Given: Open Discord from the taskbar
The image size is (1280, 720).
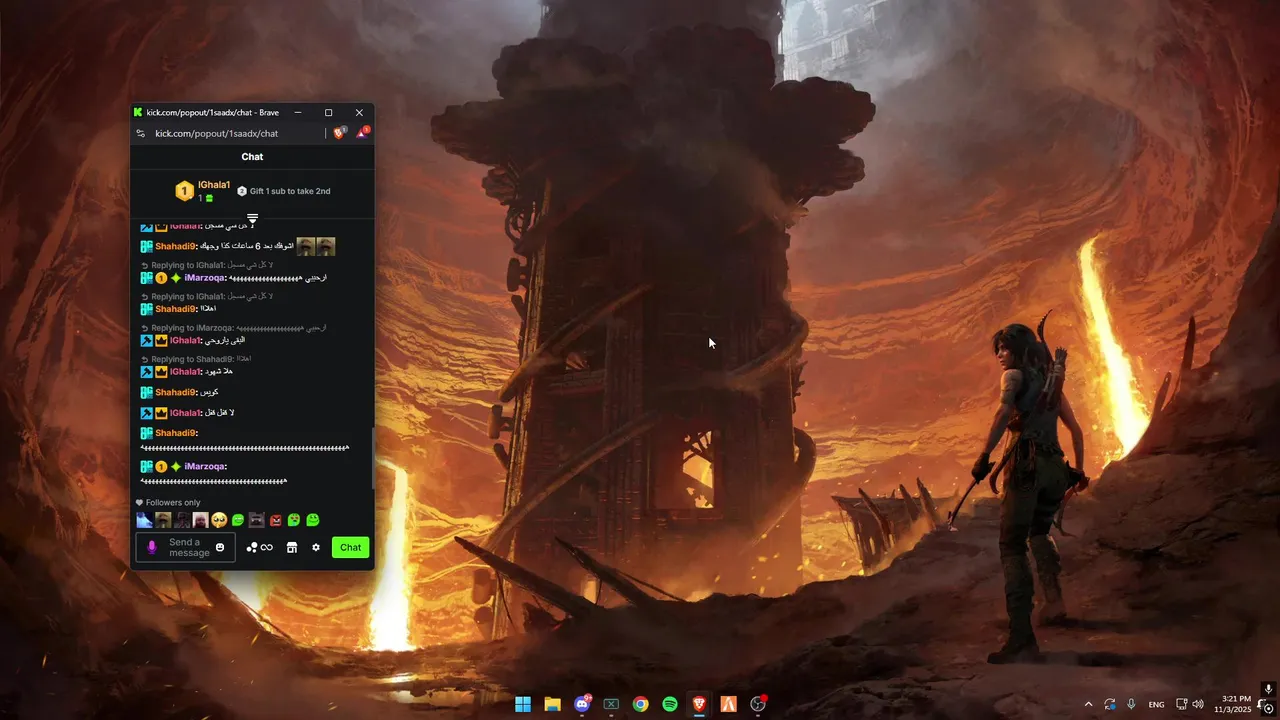Looking at the screenshot, I should pos(582,704).
